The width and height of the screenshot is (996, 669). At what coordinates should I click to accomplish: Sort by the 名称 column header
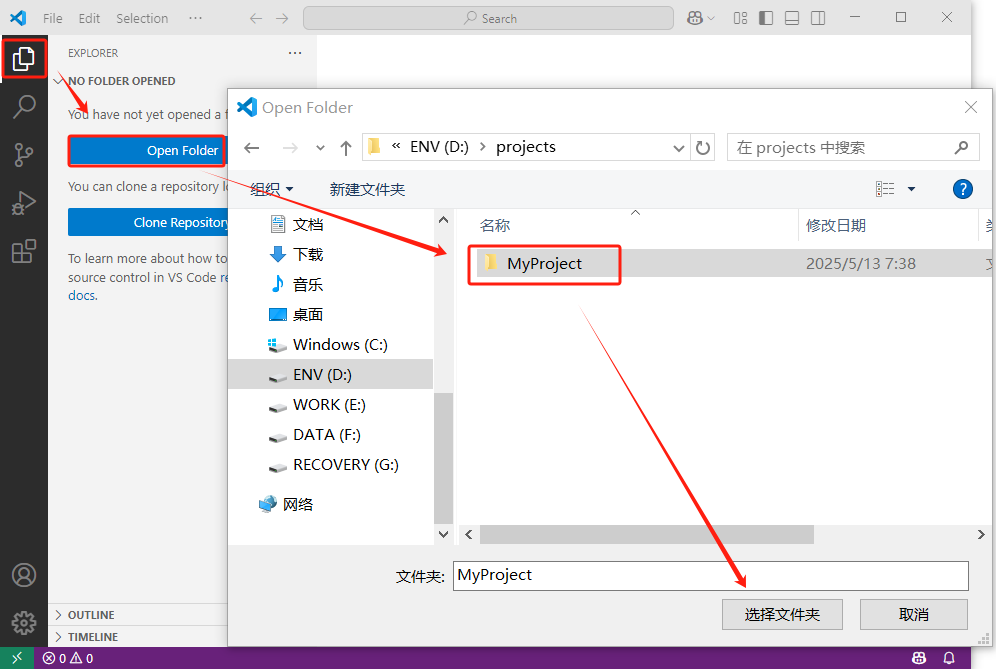(495, 226)
